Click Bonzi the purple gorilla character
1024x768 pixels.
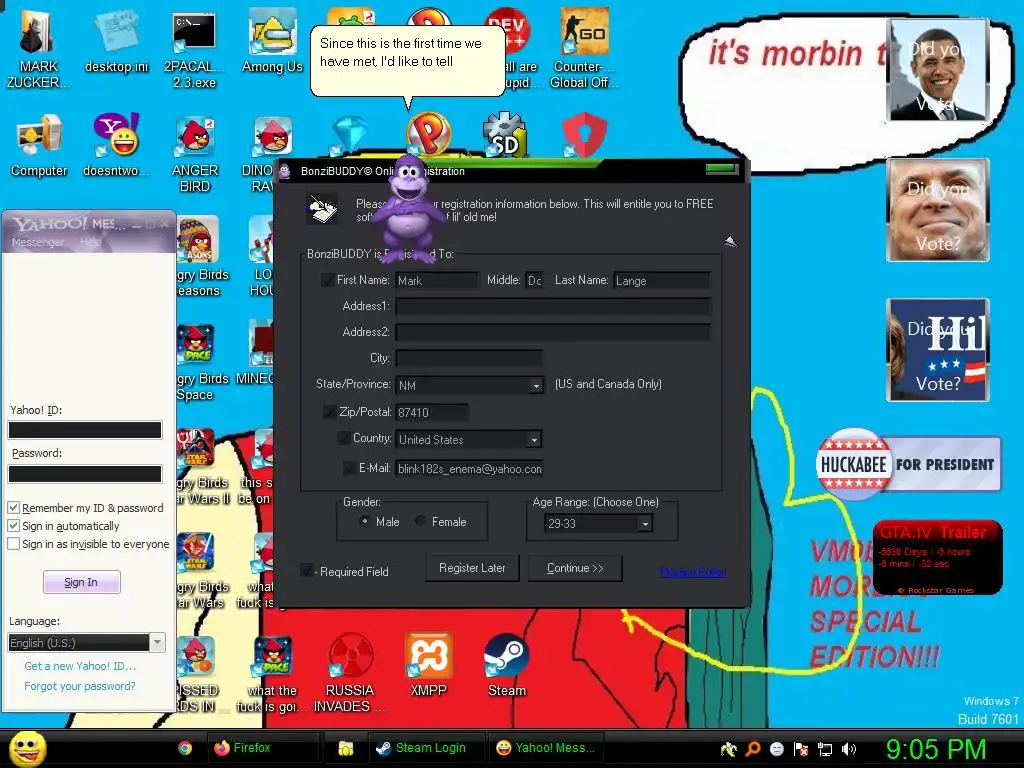click(x=408, y=209)
